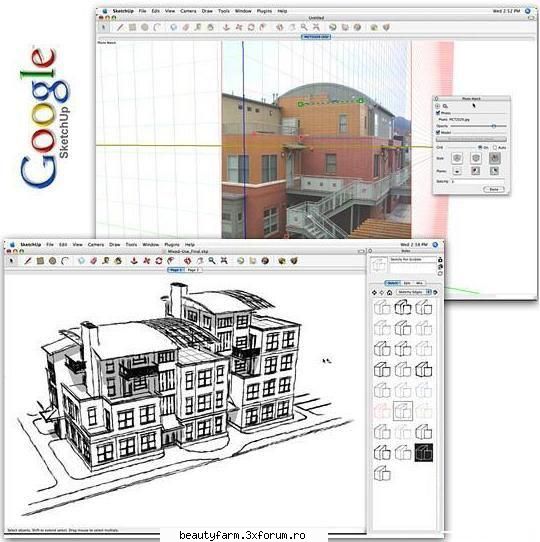Viewport: 540px width, 542px height.
Task: Pick the Zoom magnifier in Untitled window toolbar
Action: tap(304, 27)
